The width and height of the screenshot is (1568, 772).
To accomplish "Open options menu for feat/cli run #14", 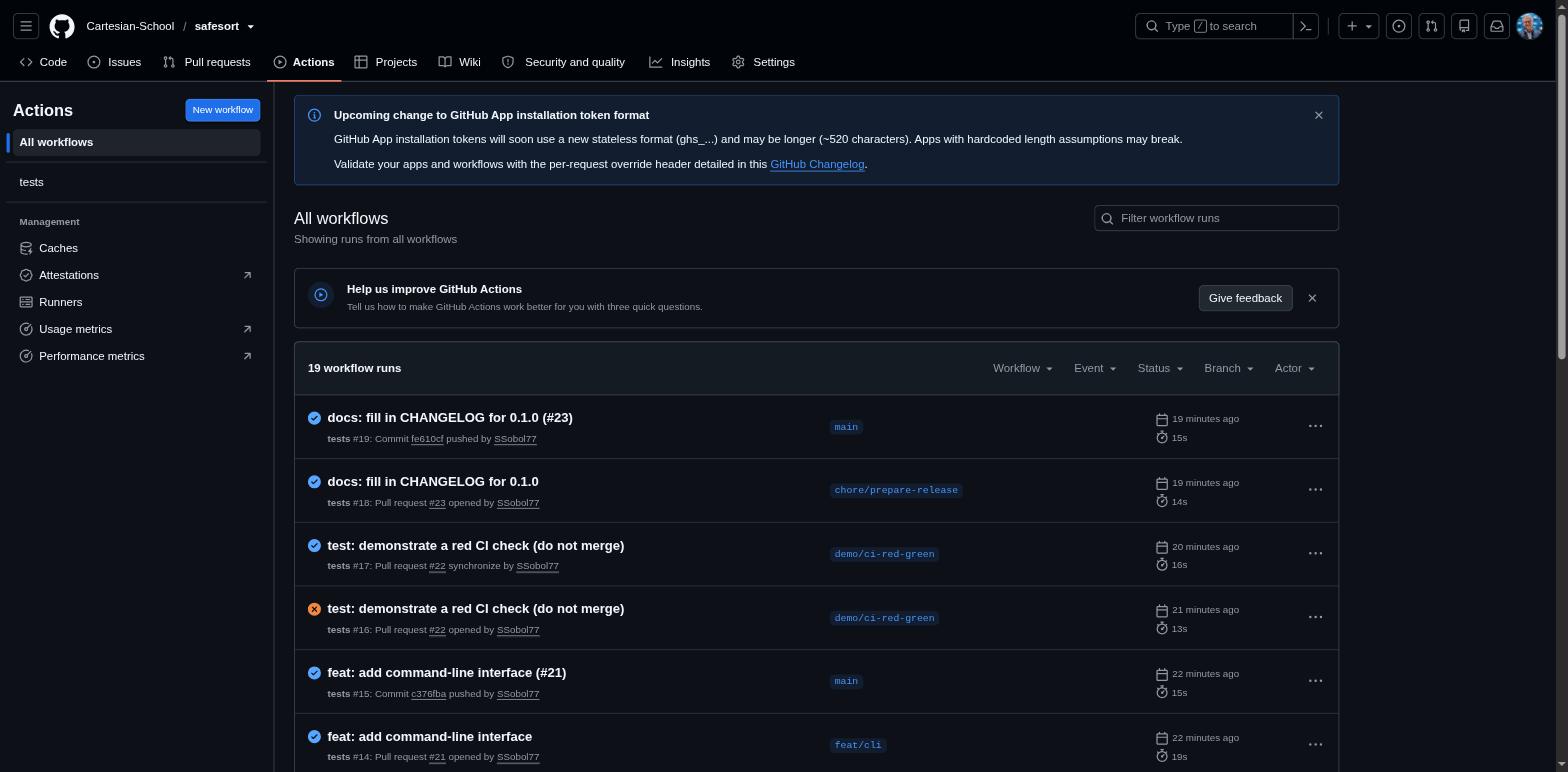I will 1315,745.
